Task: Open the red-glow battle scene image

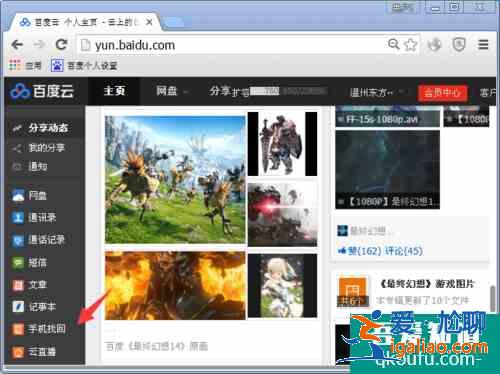Action: [x=282, y=215]
